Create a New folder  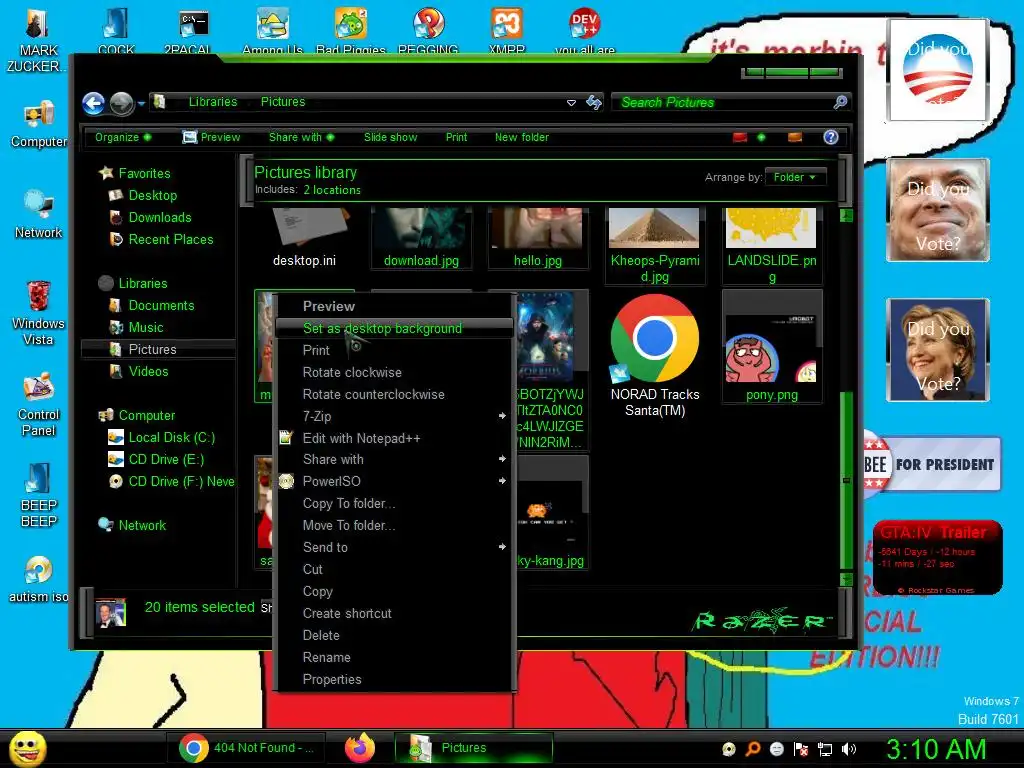[x=522, y=137]
